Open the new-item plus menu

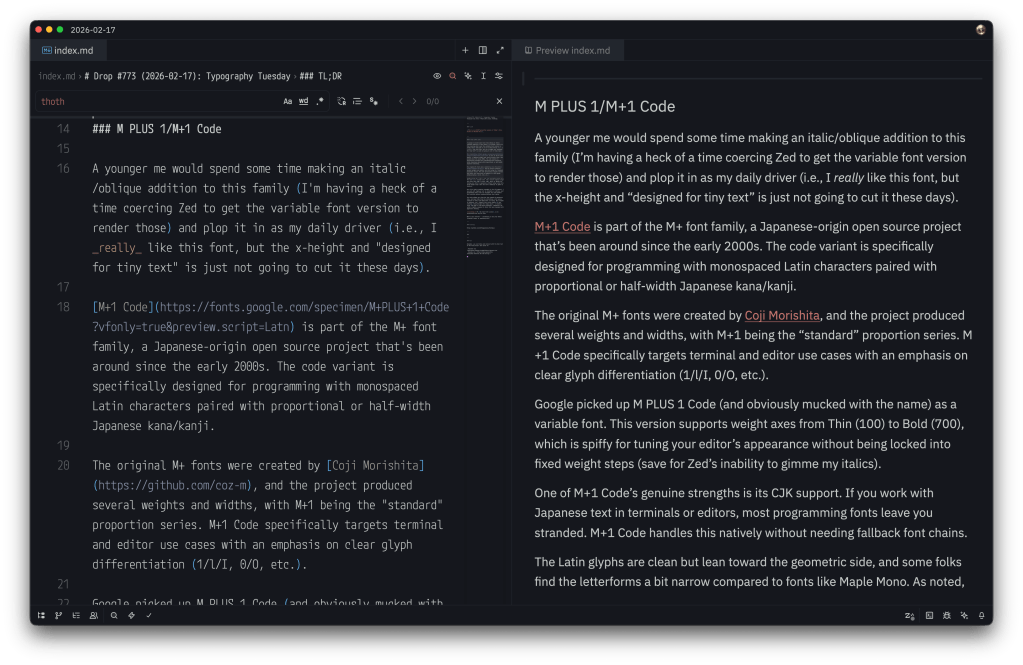coord(465,50)
